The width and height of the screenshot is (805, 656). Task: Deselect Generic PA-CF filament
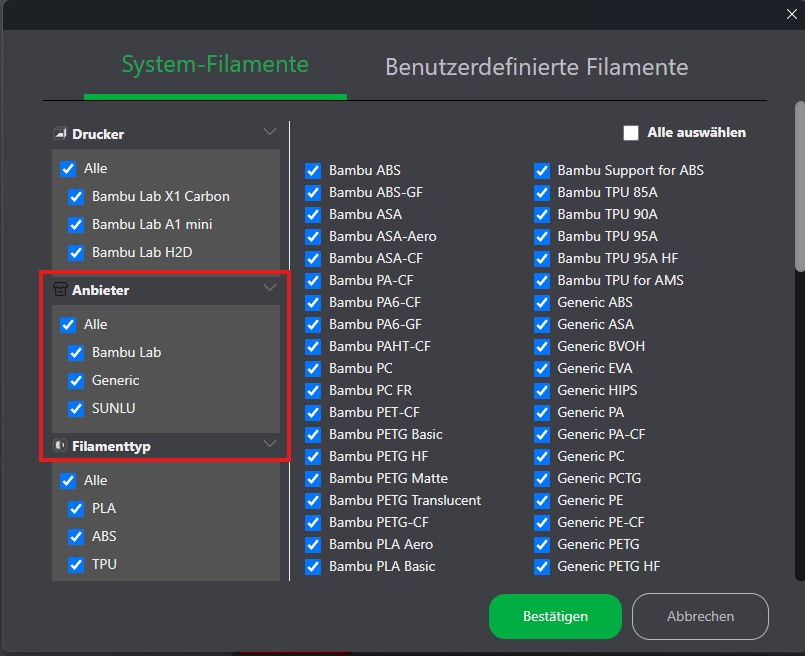click(x=542, y=435)
